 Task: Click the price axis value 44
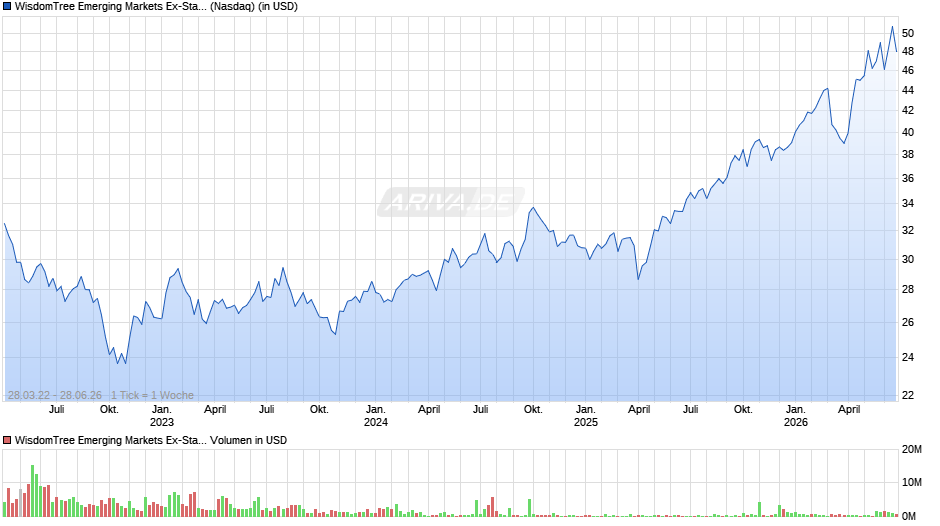[x=908, y=91]
